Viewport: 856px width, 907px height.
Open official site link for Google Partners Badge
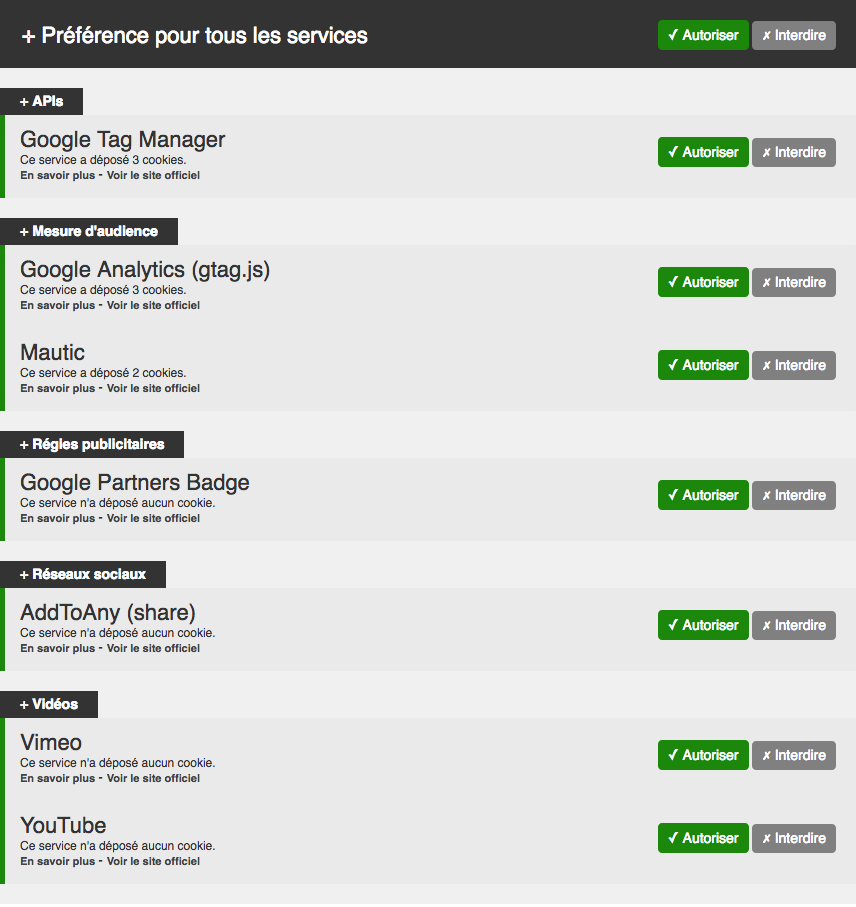coord(153,518)
